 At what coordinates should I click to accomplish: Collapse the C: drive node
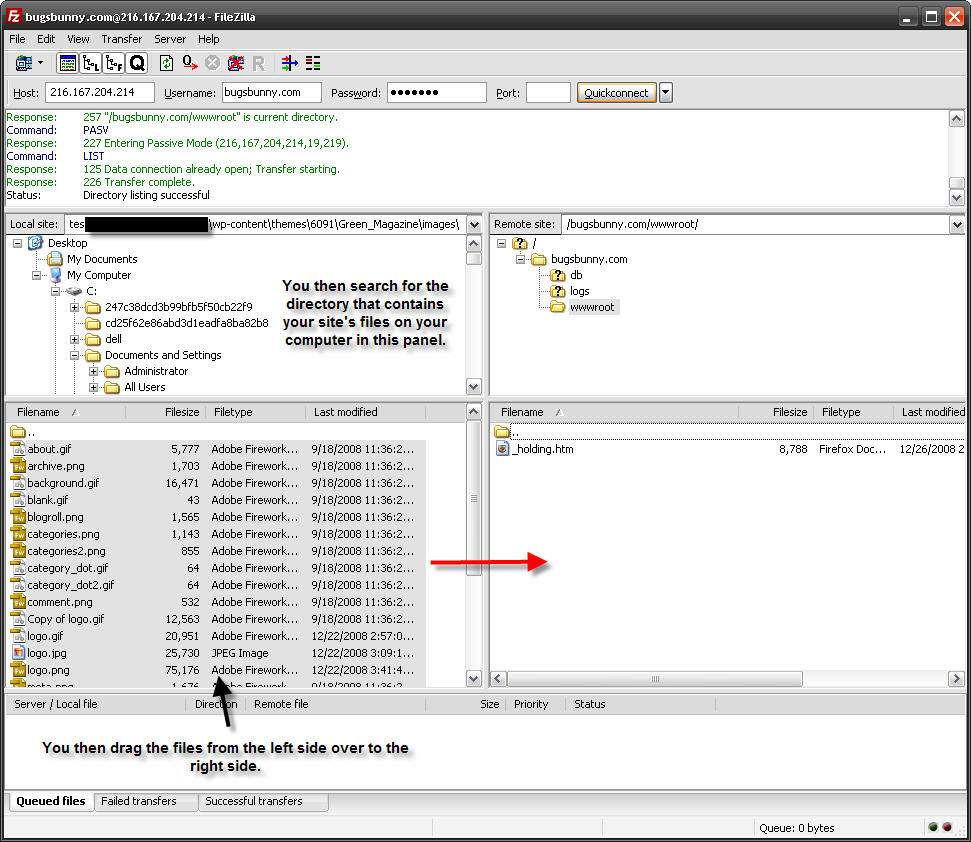click(x=56, y=292)
